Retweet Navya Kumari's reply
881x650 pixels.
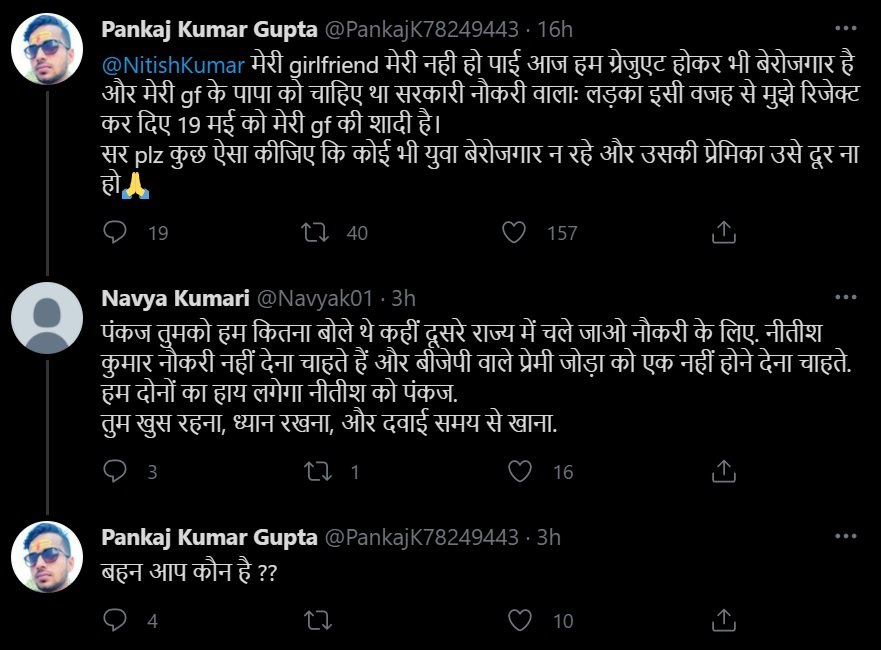coord(315,472)
